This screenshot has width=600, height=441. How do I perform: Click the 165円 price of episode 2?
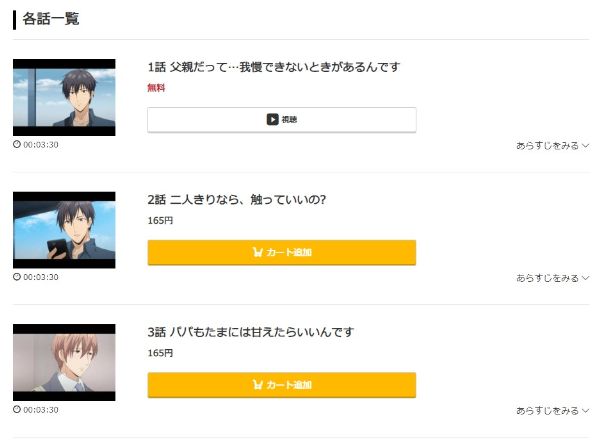[160, 220]
